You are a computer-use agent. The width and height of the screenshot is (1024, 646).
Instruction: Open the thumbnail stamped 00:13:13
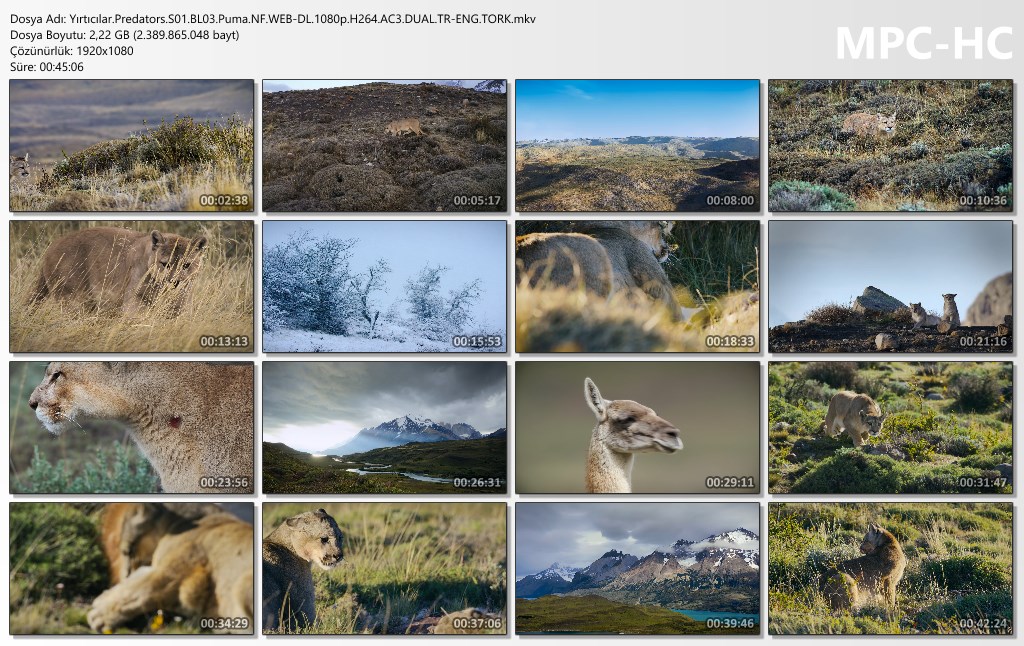pyautogui.click(x=131, y=286)
